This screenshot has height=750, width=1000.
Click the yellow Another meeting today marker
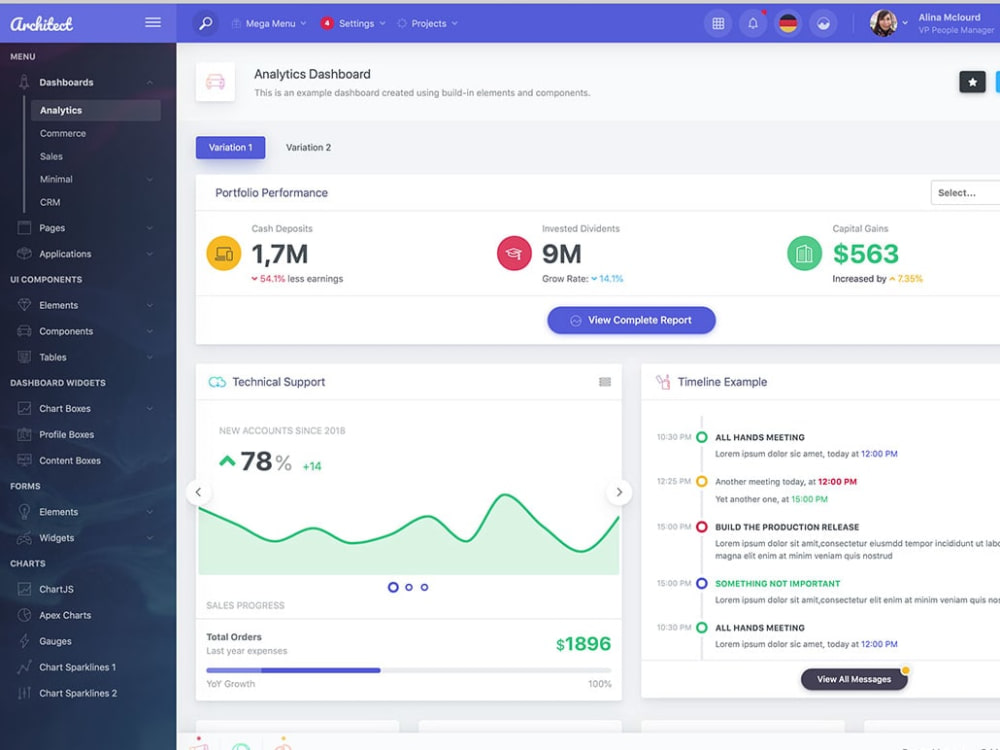pyautogui.click(x=702, y=482)
